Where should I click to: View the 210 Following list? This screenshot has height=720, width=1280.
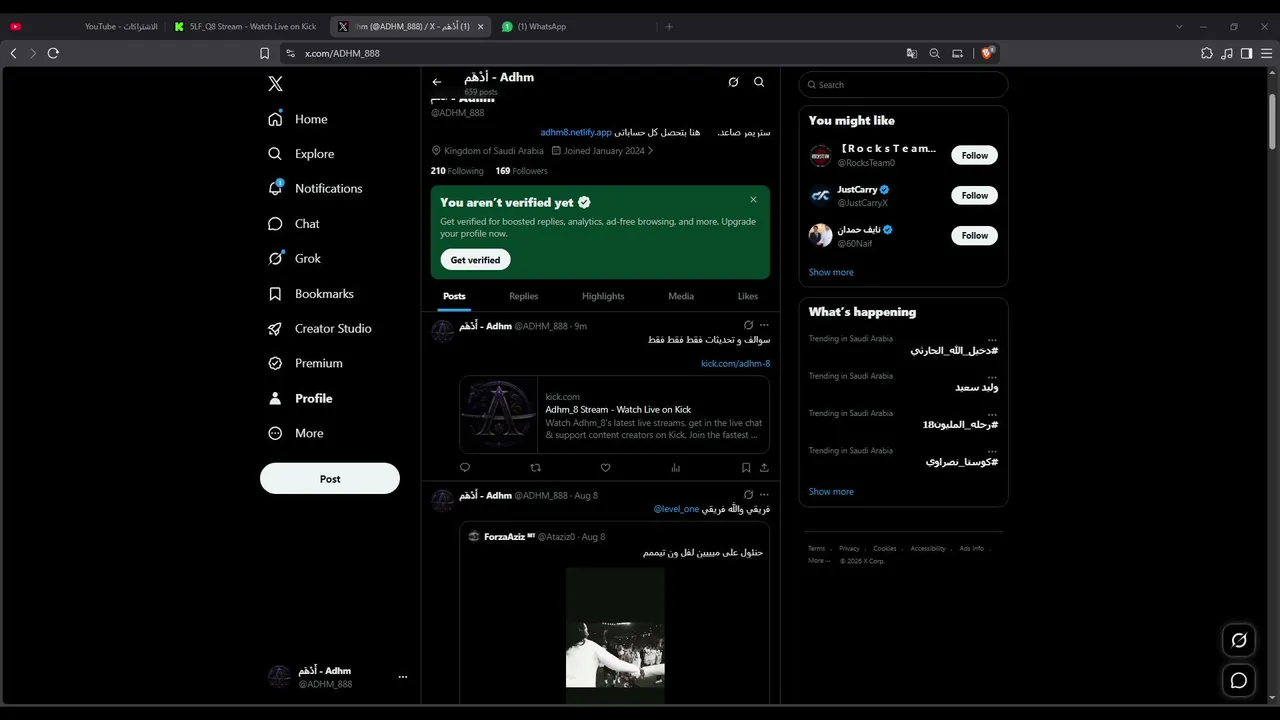click(x=457, y=171)
